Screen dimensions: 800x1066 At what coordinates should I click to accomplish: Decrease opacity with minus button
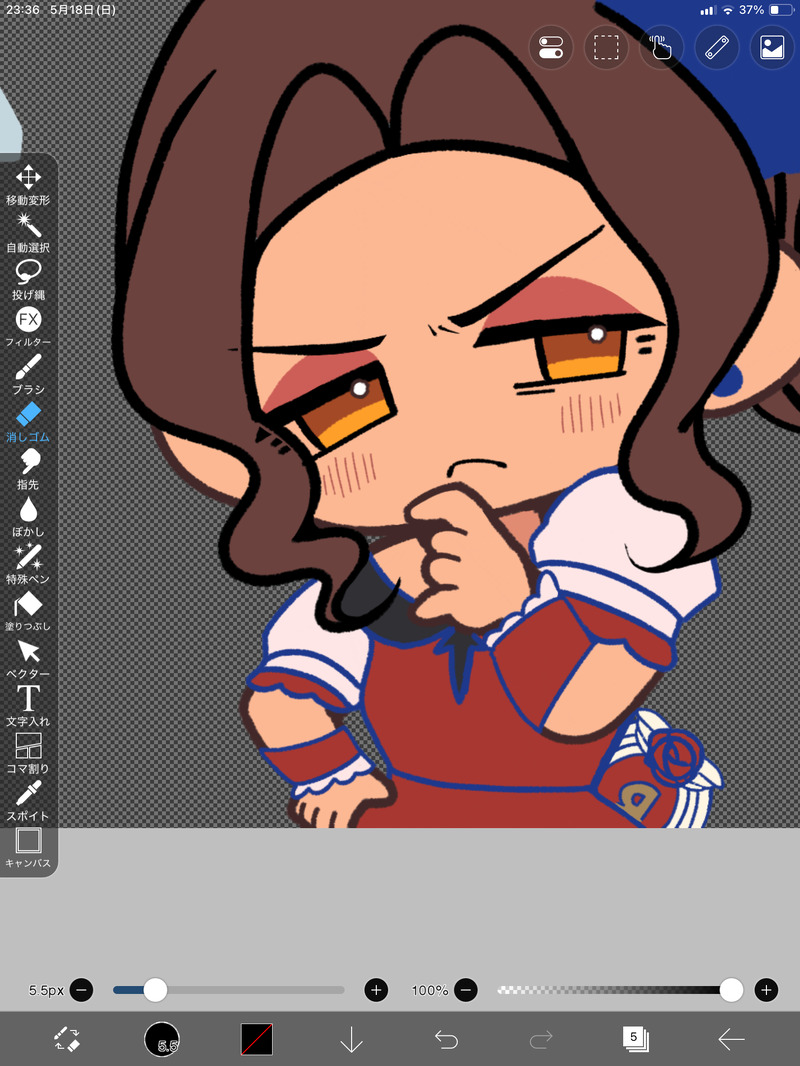coord(466,990)
